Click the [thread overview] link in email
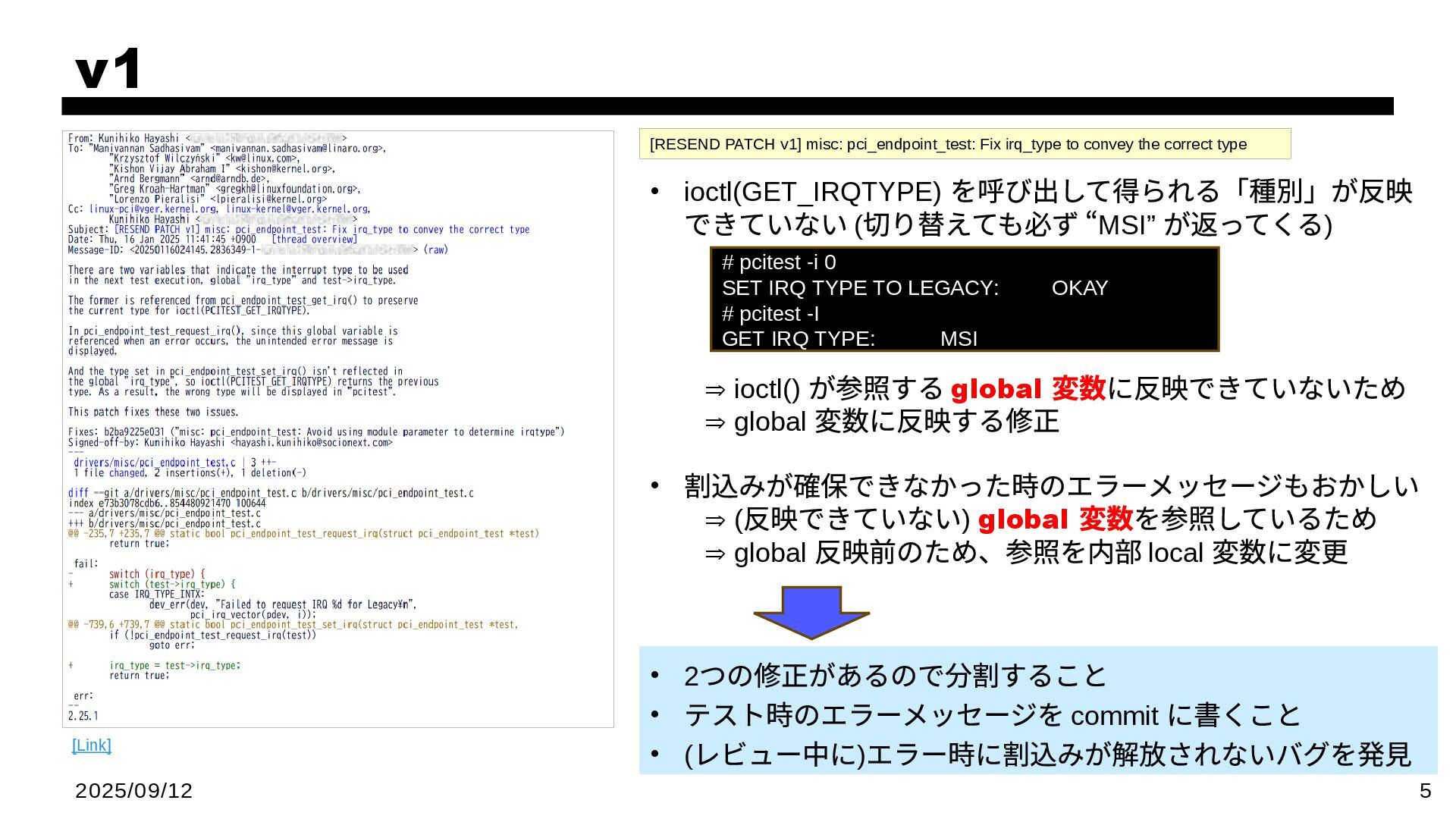The width and height of the screenshot is (1456, 819). point(314,240)
